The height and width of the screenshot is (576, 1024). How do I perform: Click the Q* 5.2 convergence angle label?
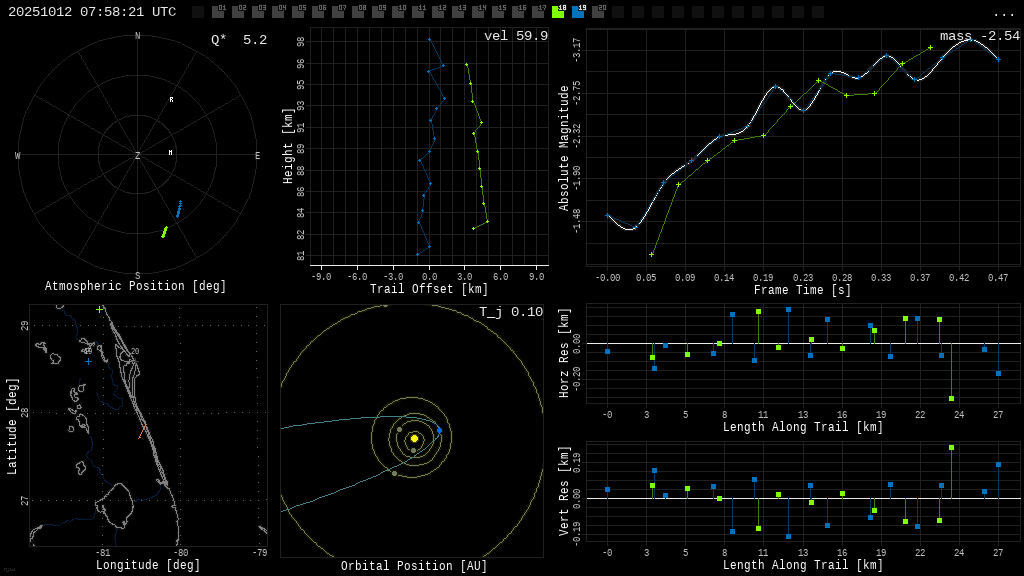tap(239, 40)
